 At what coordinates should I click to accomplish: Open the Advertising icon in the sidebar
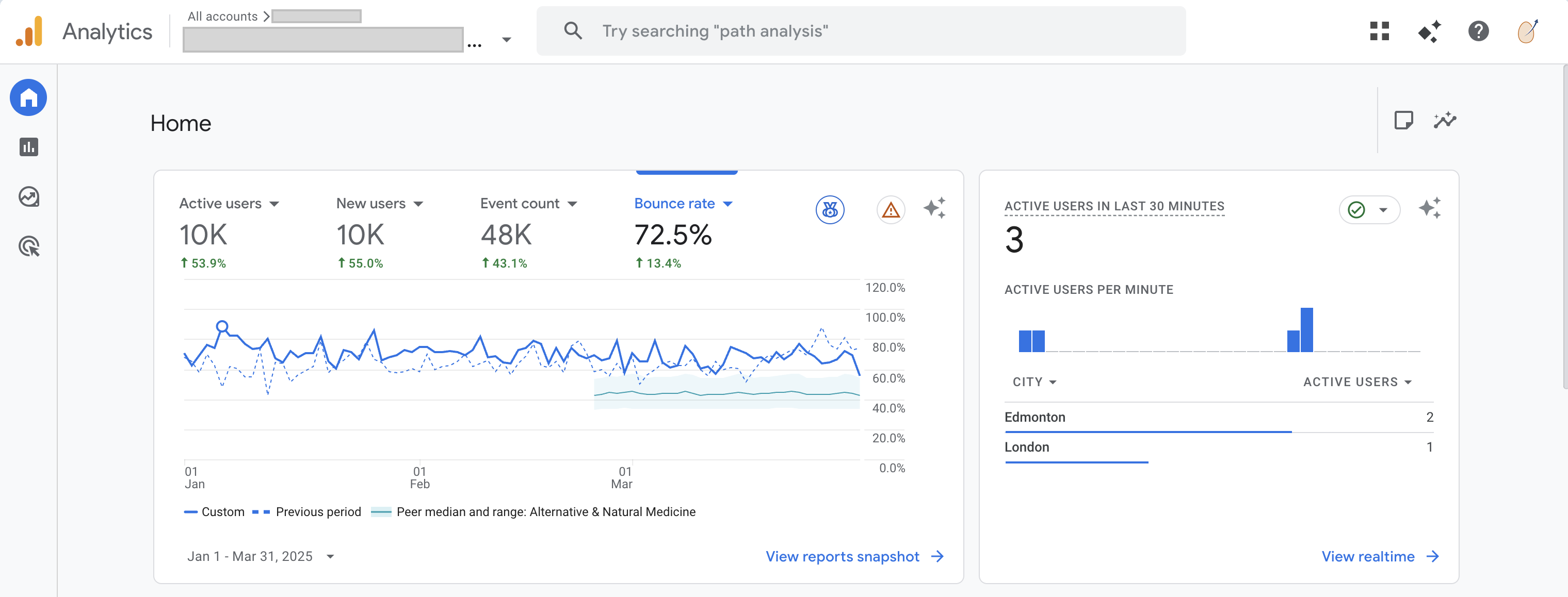28,246
